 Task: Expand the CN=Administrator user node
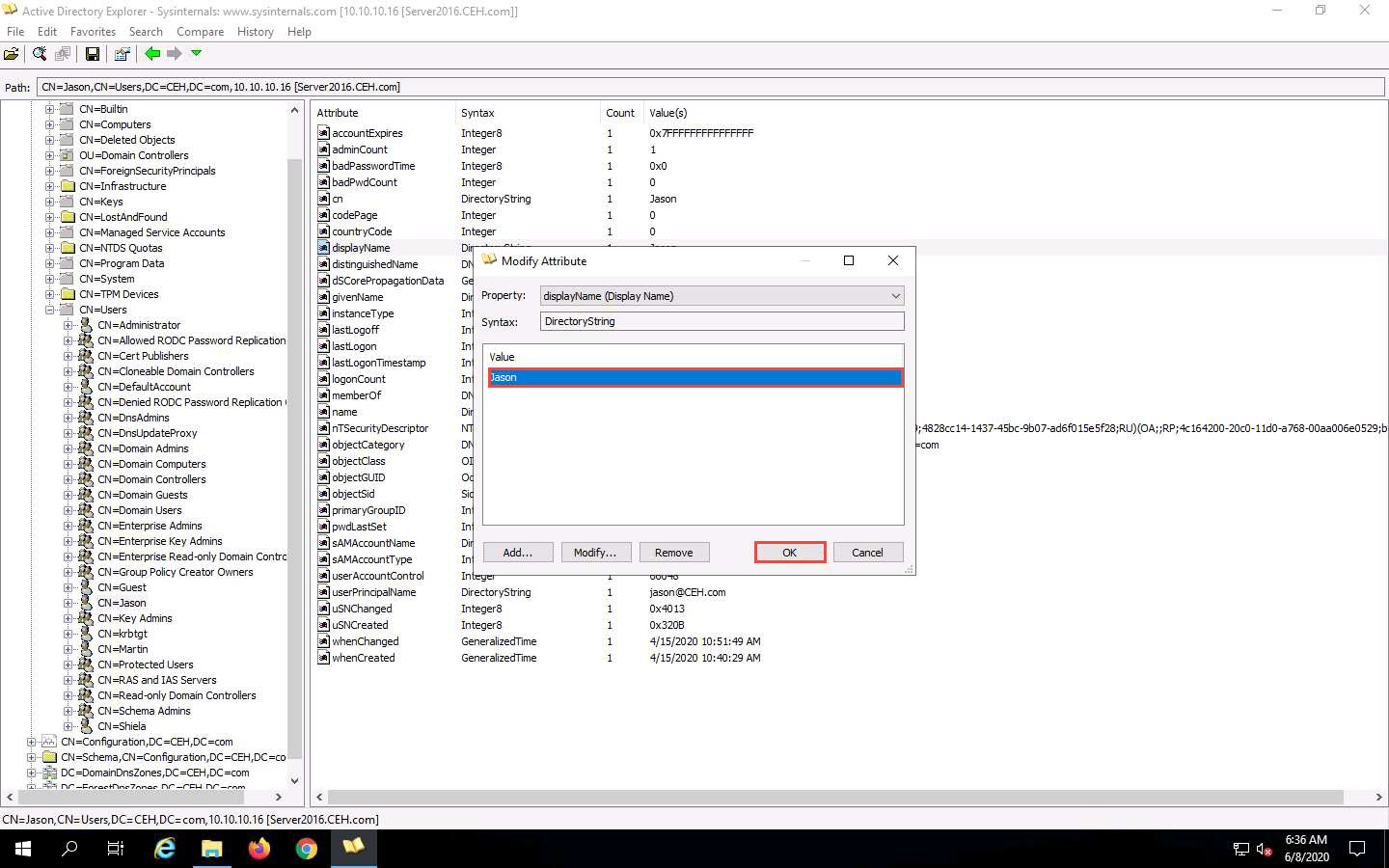[68, 325]
